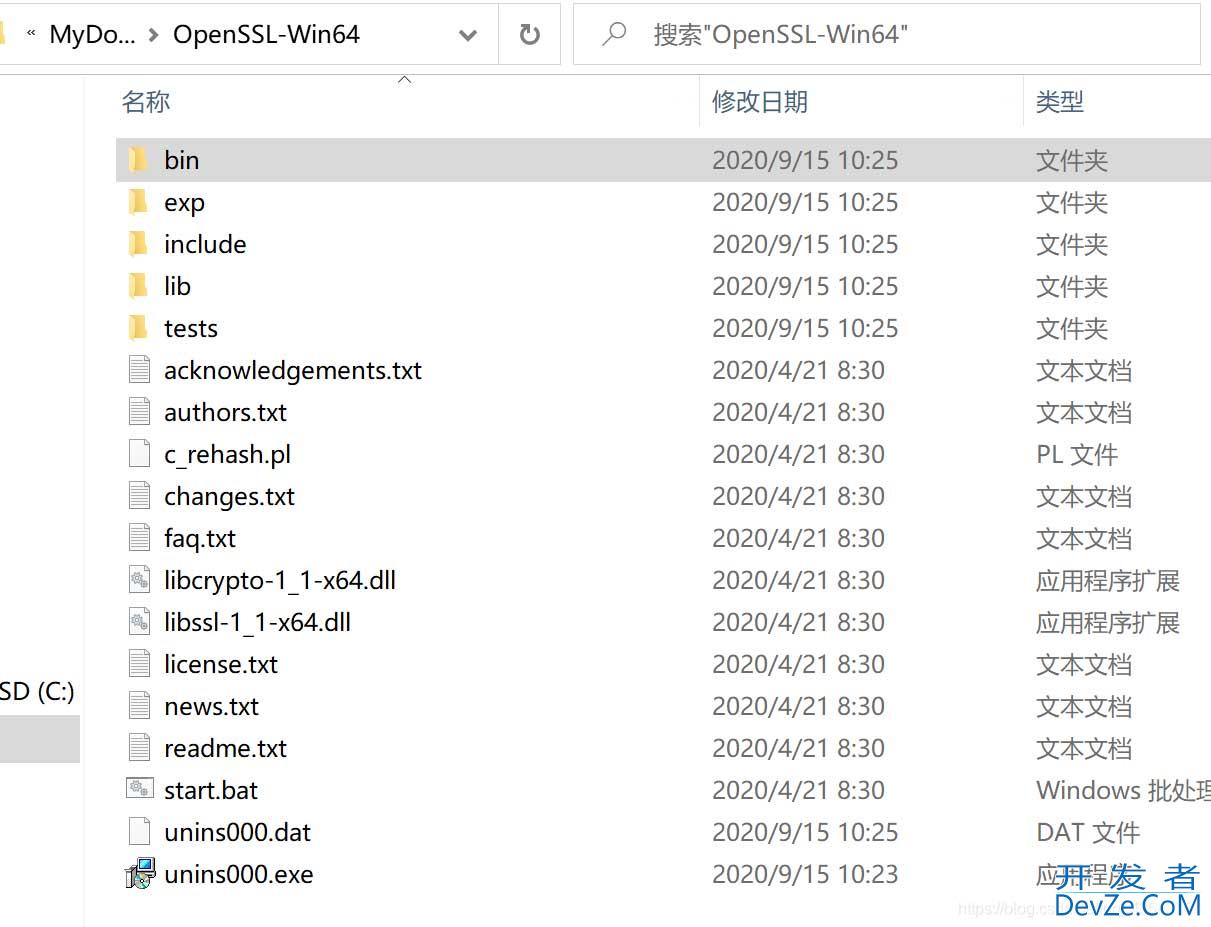Click MyDo... breadcrumb in address bar
Viewport: 1211px width, 927px height.
(92, 35)
